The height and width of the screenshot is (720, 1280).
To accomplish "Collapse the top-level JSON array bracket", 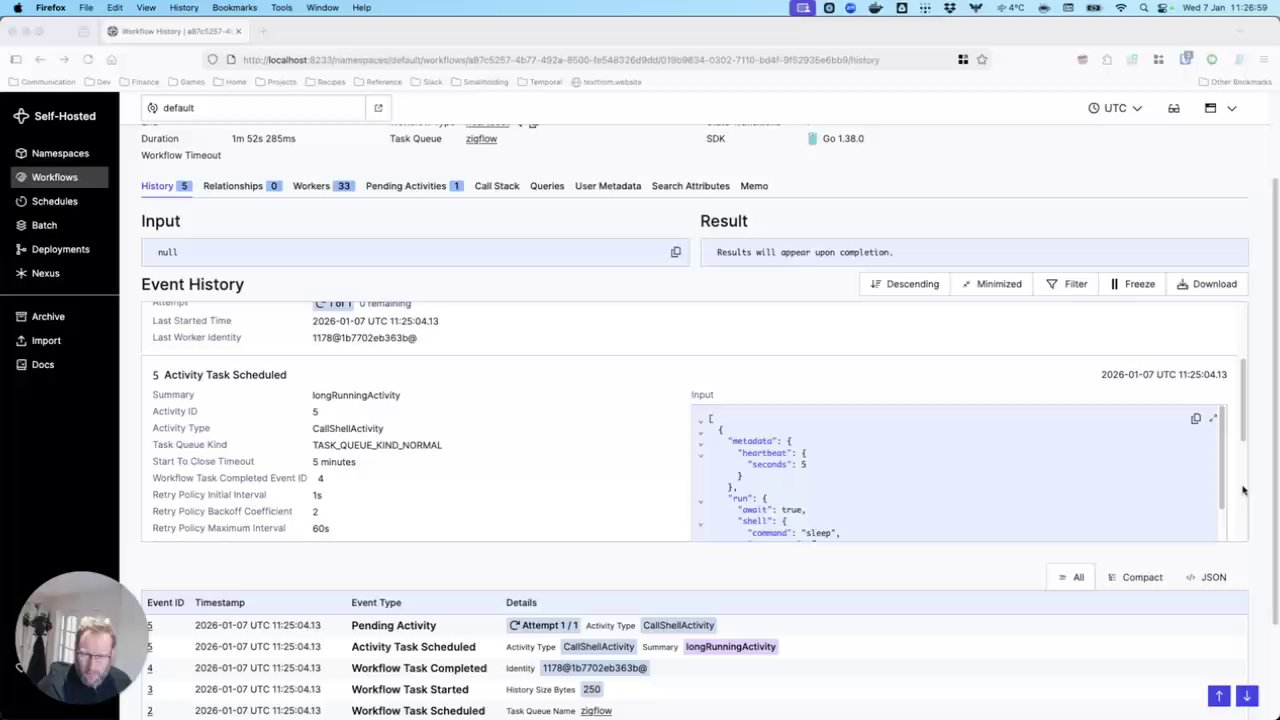I will click(700, 420).
